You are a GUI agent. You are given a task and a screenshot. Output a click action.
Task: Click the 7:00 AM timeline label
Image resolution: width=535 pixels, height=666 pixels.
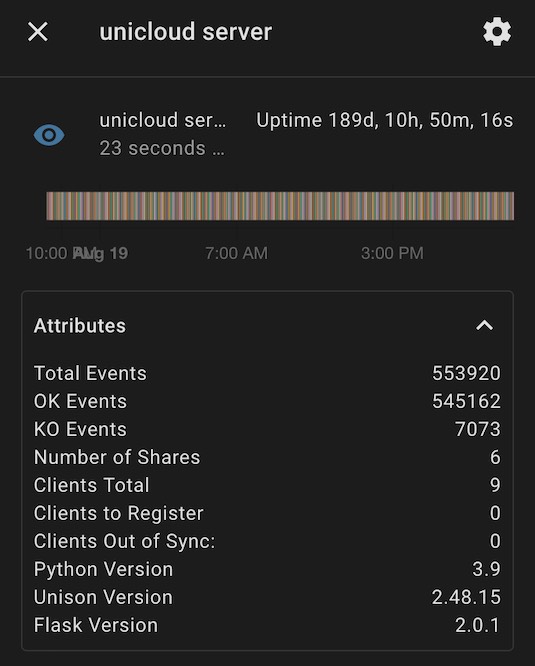click(237, 253)
